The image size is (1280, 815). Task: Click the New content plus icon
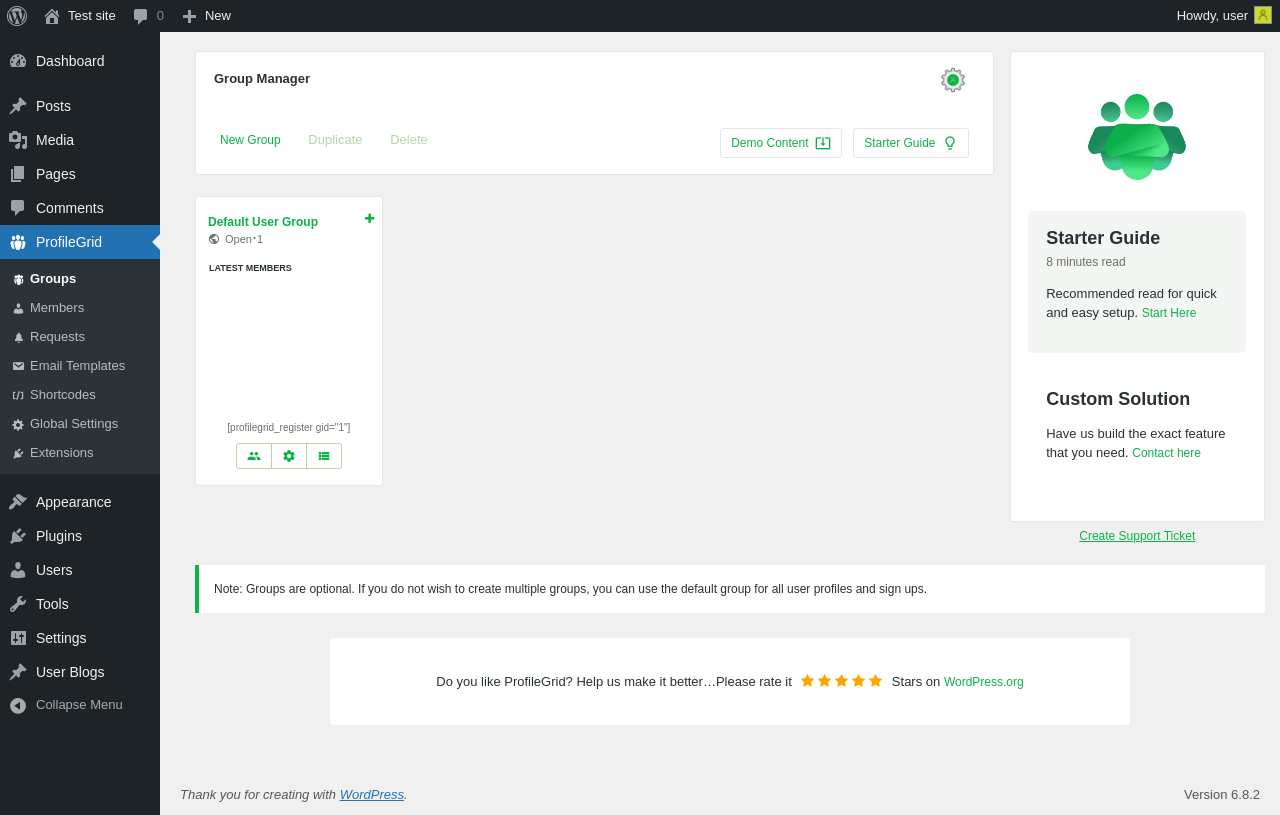[x=189, y=16]
